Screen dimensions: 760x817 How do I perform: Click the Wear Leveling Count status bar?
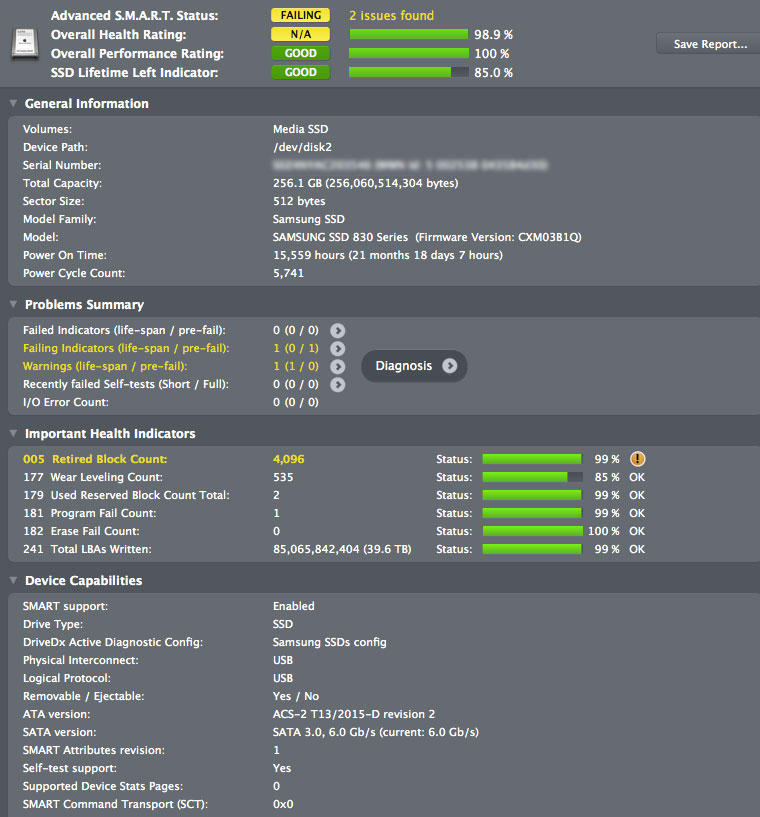(x=532, y=477)
